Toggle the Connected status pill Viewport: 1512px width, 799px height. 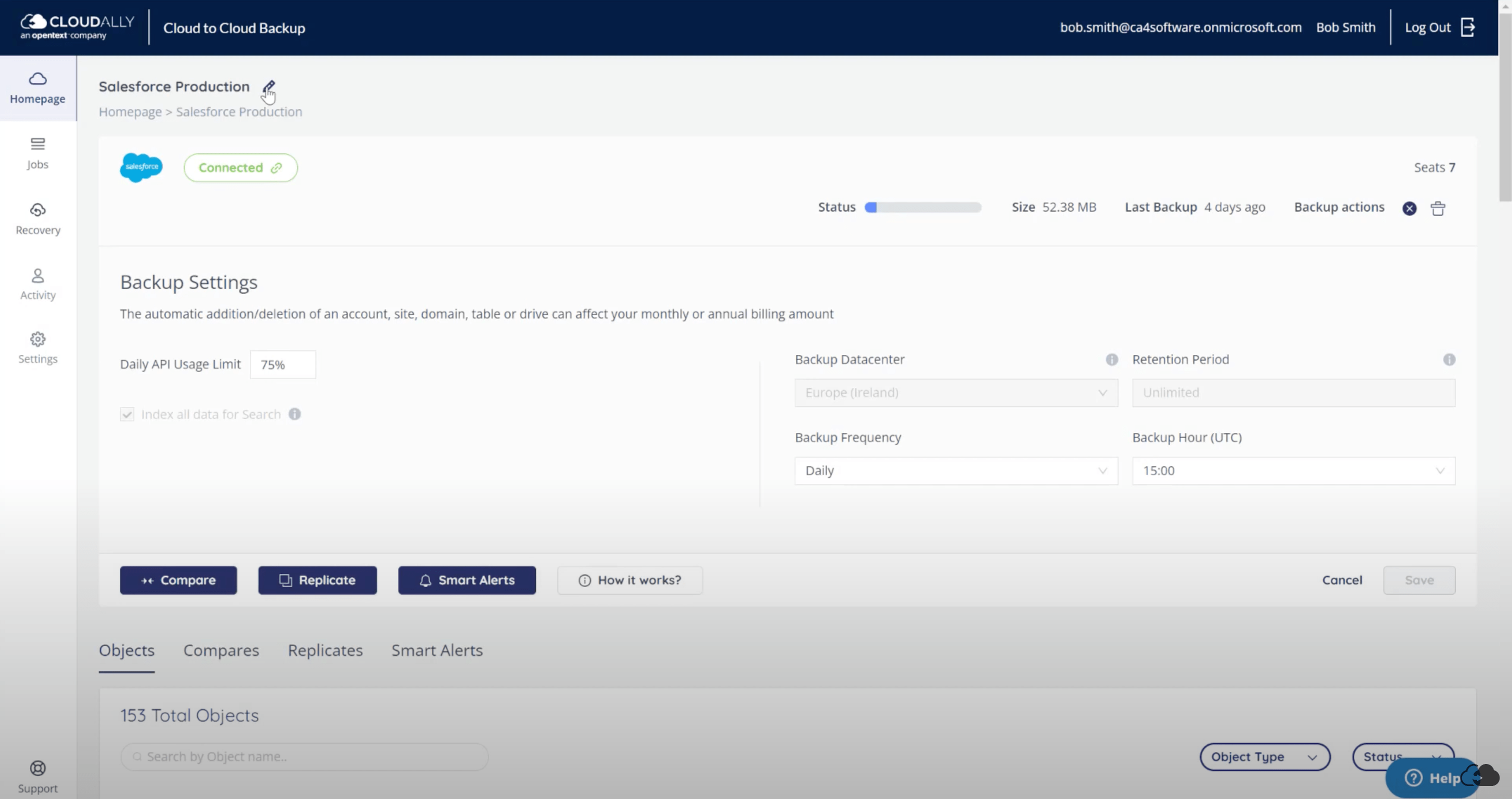pos(240,167)
